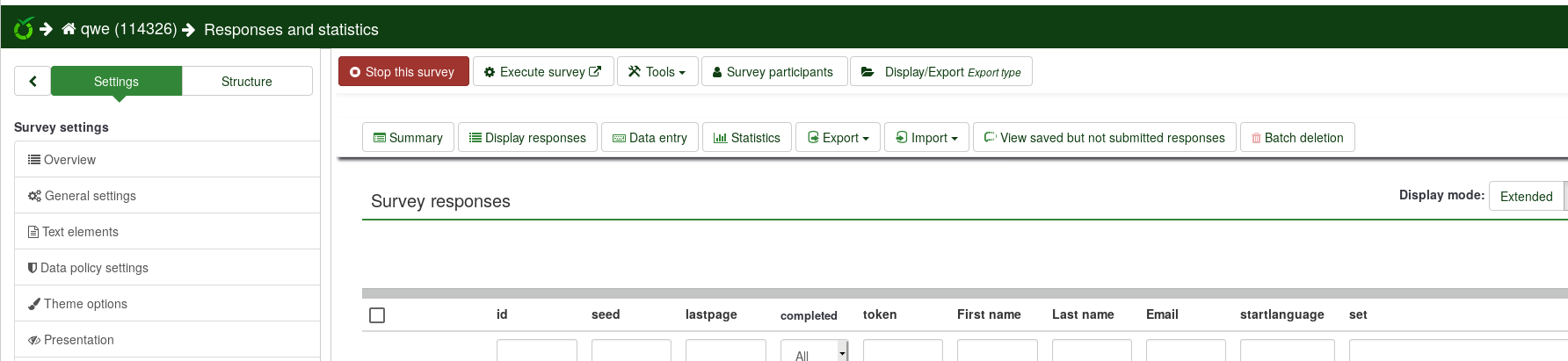The height and width of the screenshot is (361, 1568).
Task: Click the id column filter field
Action: pos(536,350)
